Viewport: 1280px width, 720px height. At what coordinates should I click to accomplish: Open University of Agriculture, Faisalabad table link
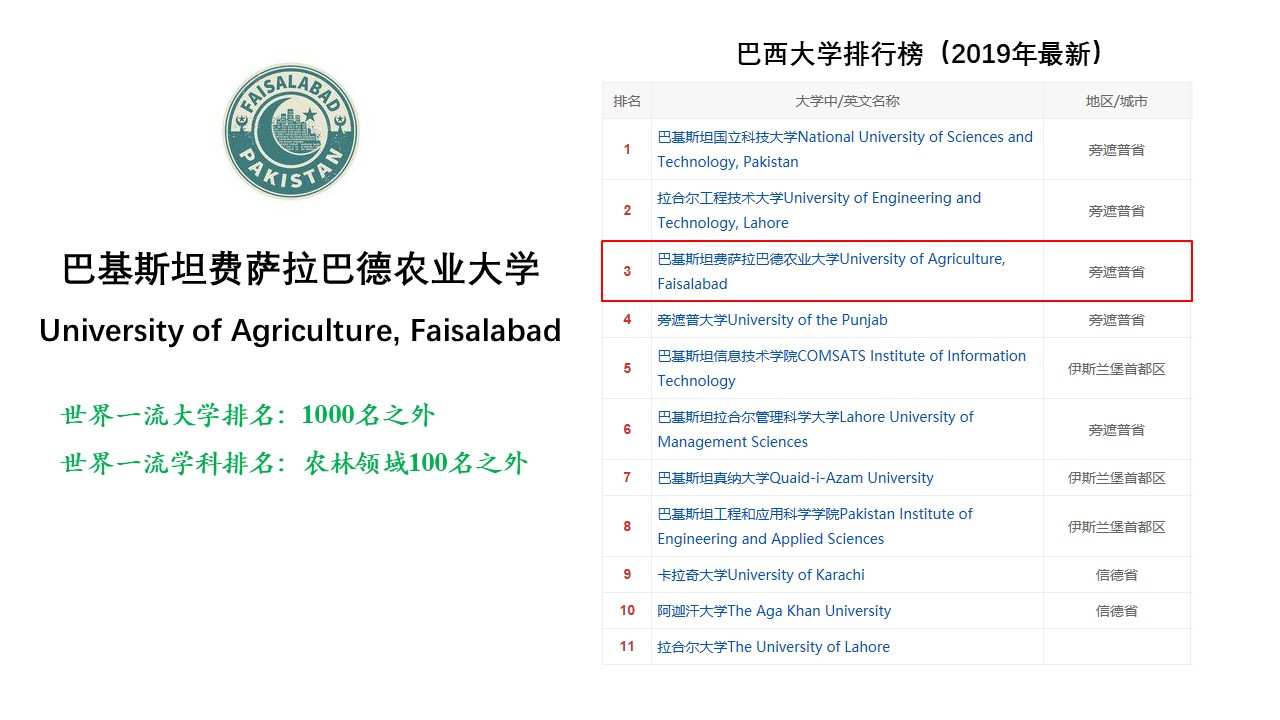coord(831,271)
